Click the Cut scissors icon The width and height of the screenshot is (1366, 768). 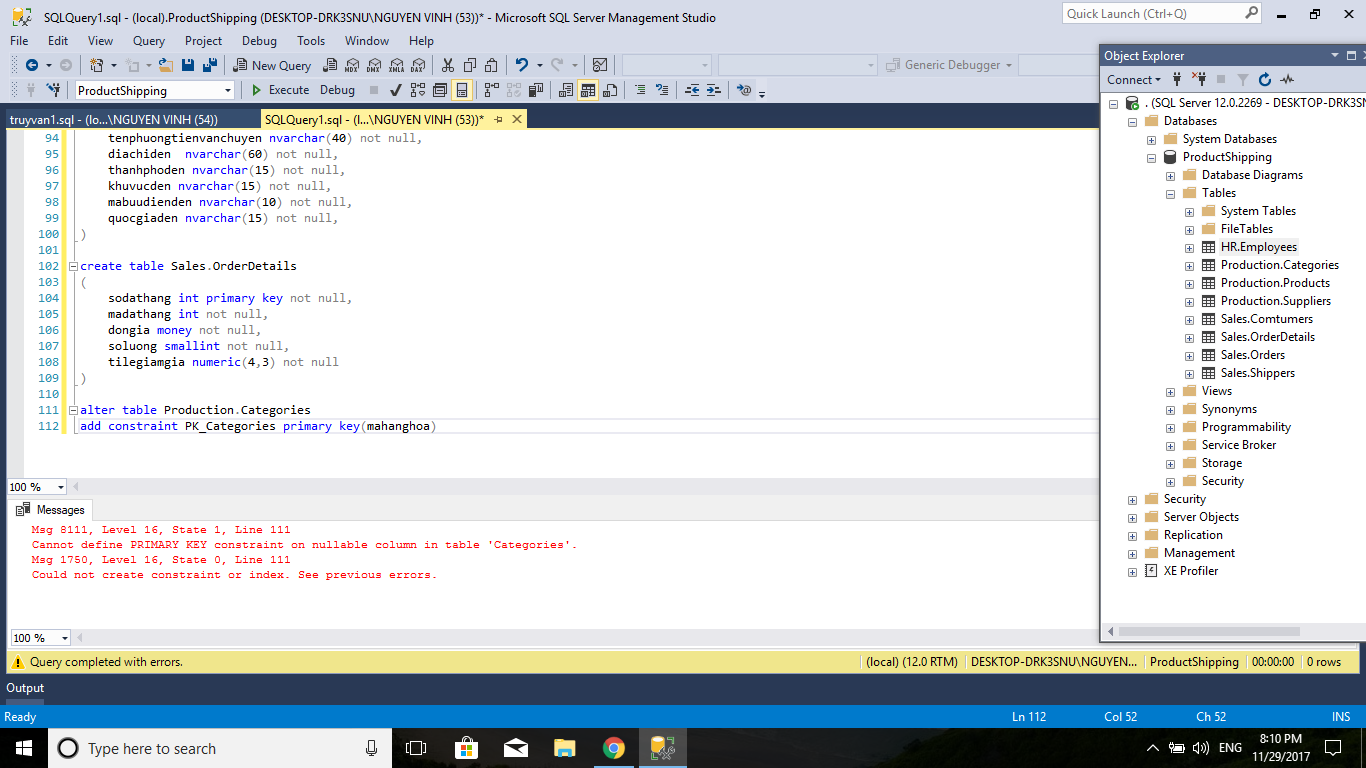coord(448,65)
